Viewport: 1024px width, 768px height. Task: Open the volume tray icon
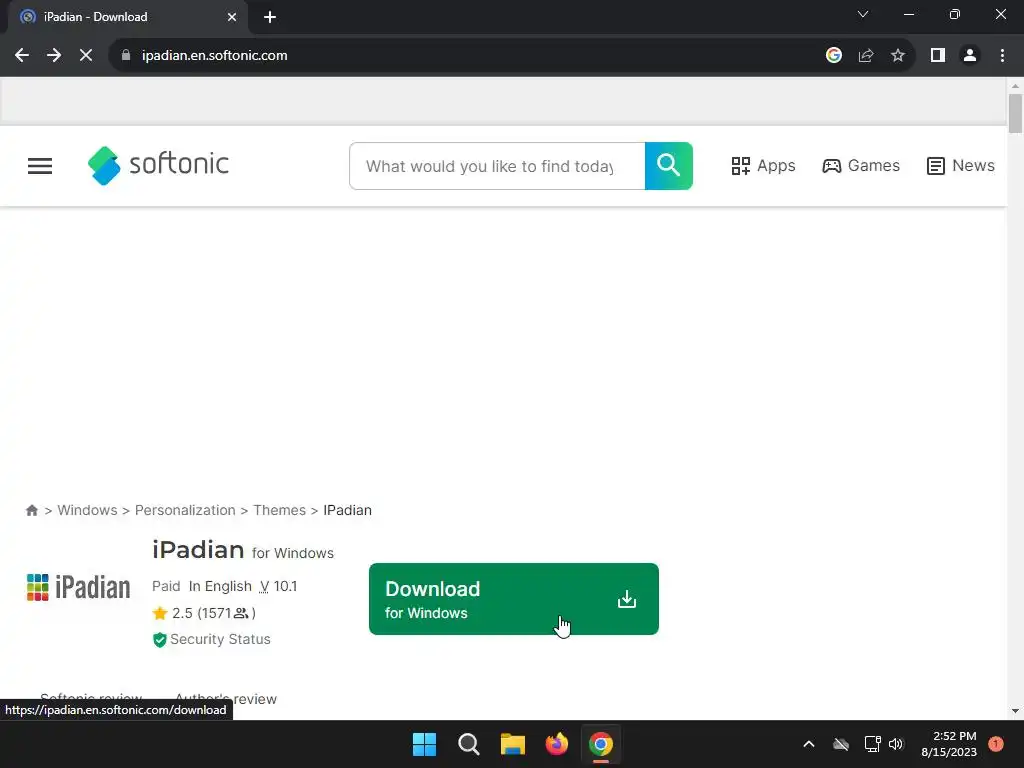point(896,744)
